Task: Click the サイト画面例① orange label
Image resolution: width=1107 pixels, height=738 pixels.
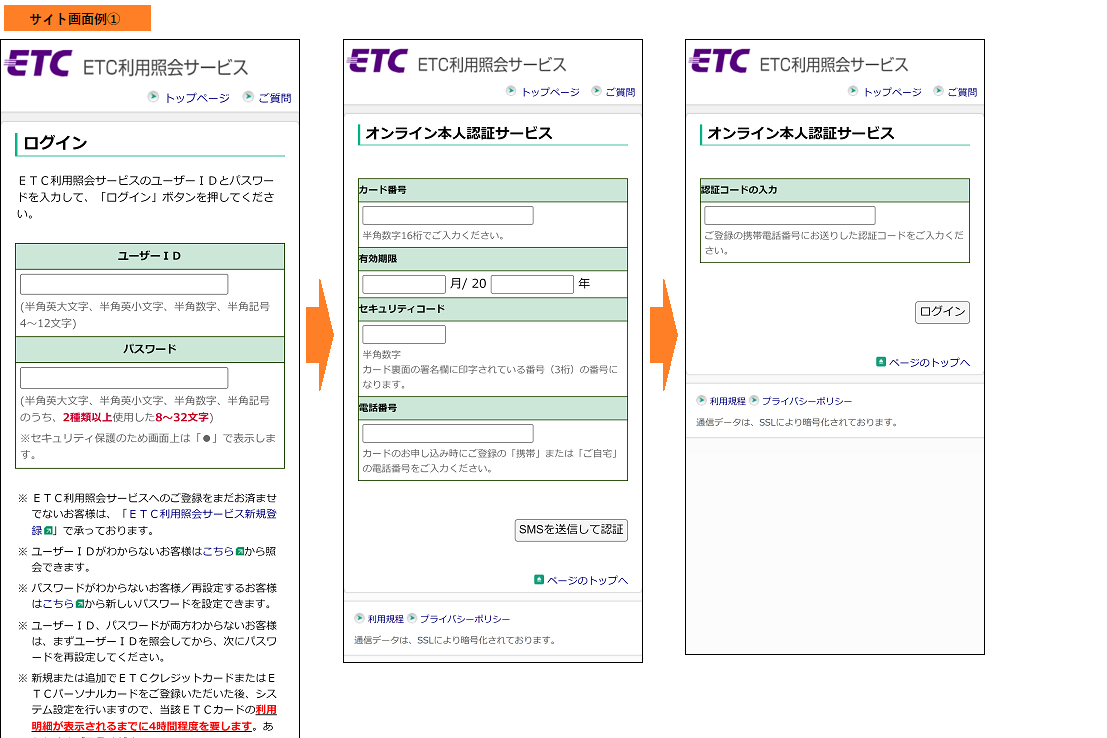Action: [77, 18]
